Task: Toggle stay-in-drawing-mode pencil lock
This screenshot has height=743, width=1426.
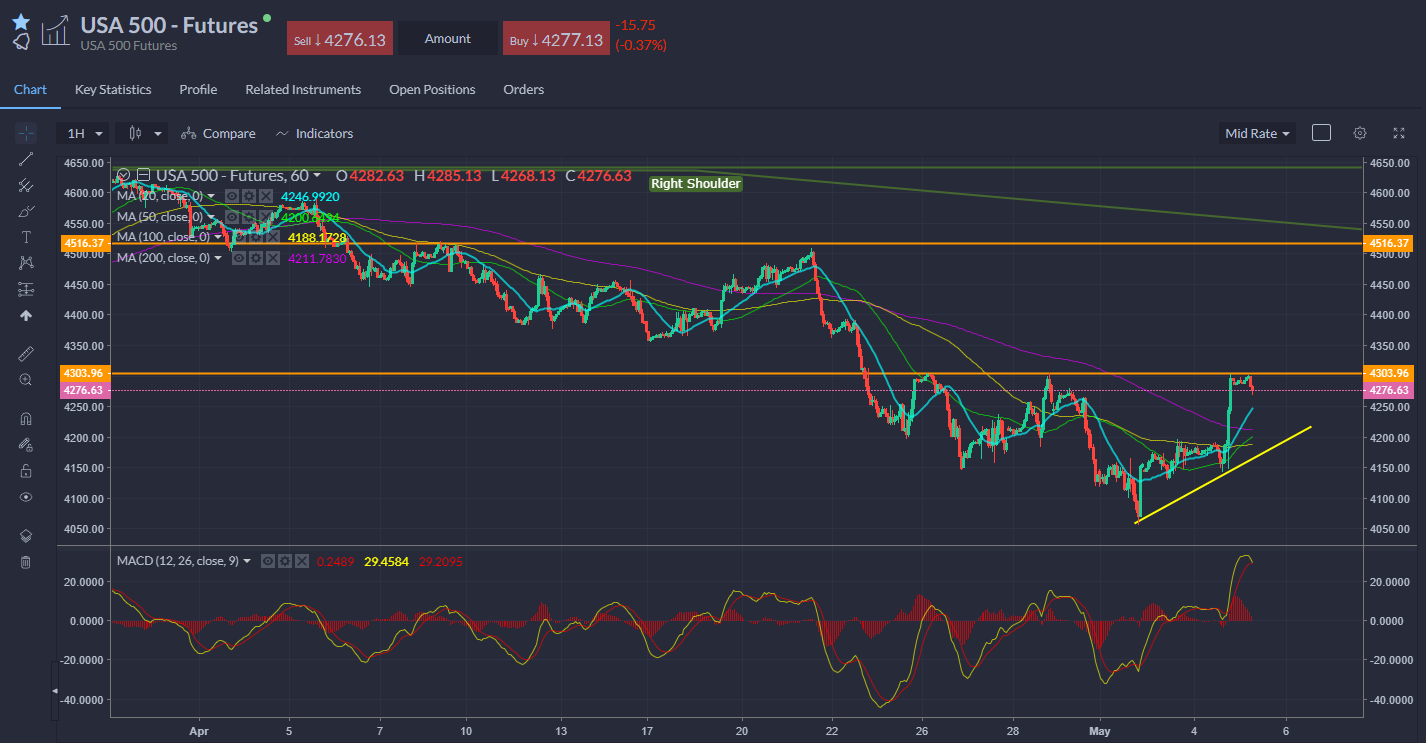Action: coord(26,445)
